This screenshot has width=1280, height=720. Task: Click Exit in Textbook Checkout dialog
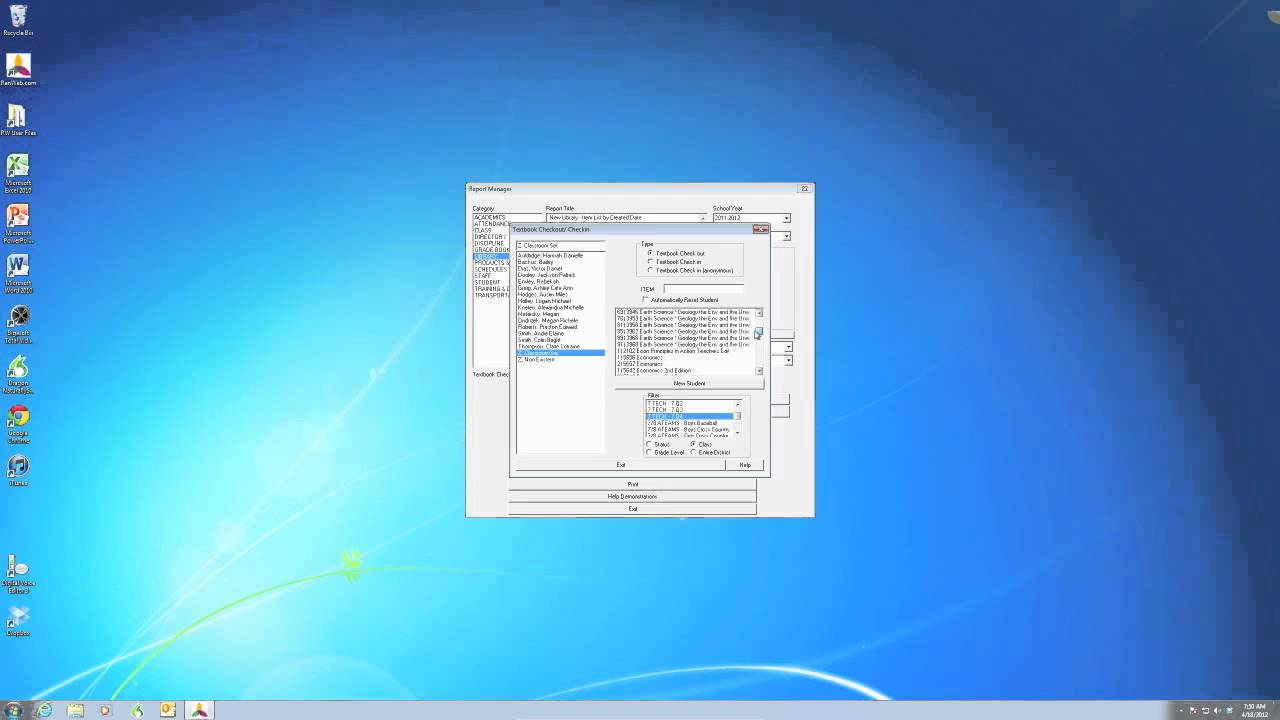(x=620, y=465)
